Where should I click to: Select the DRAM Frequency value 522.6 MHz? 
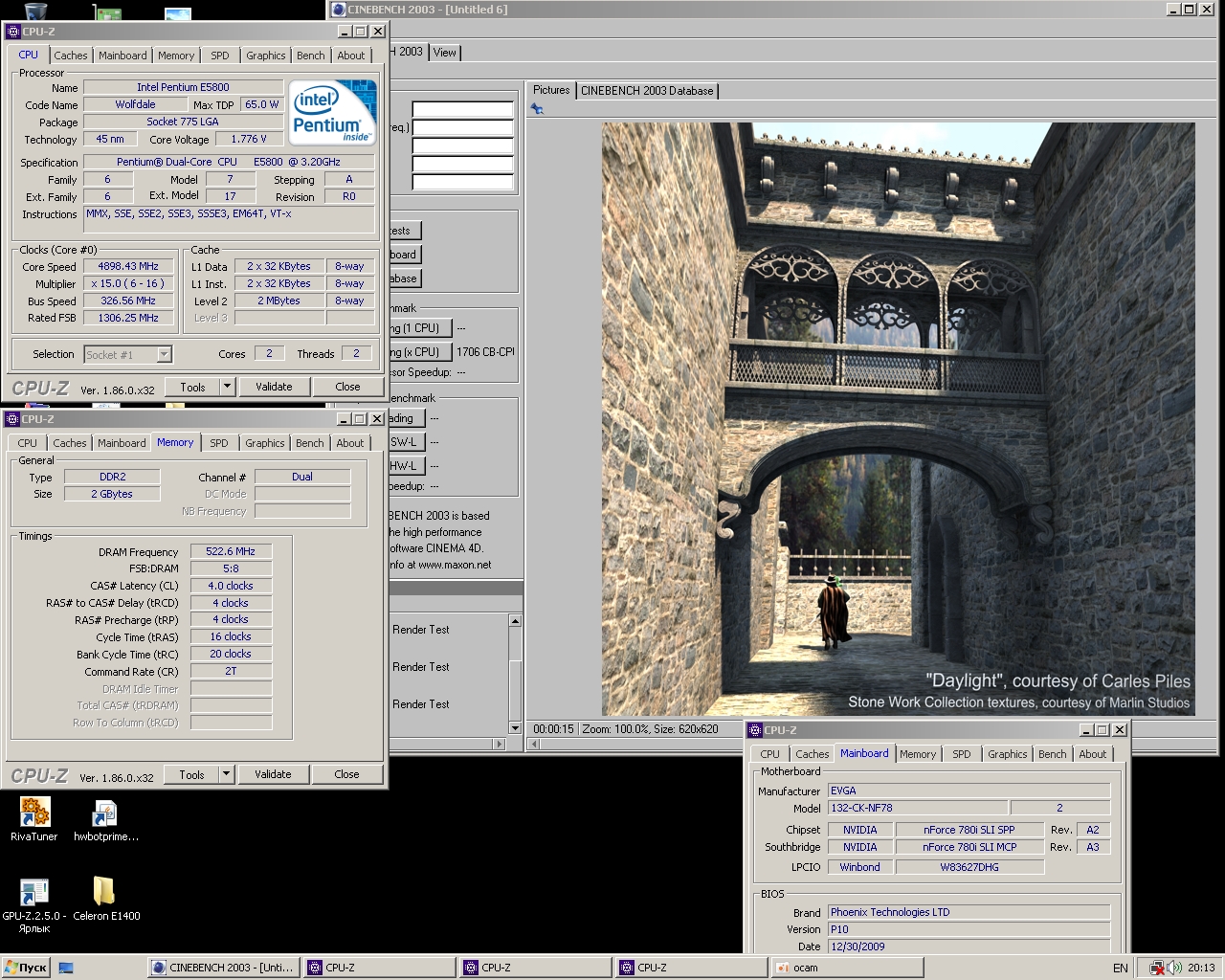(231, 551)
